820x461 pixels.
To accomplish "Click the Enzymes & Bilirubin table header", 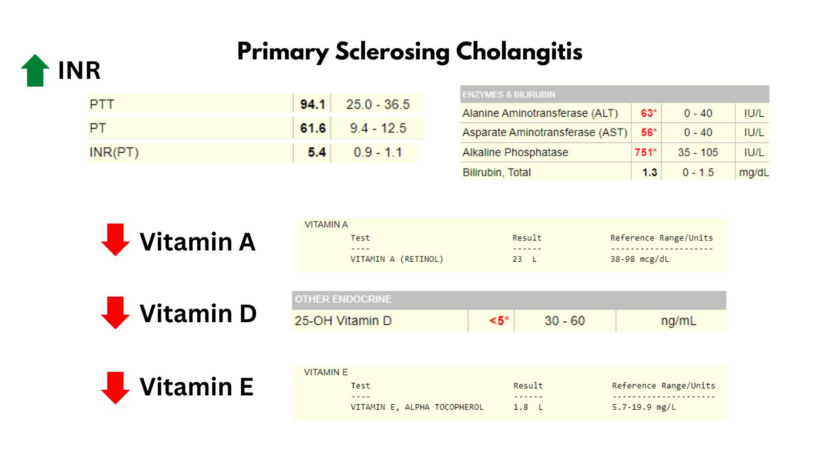I will coord(500,94).
